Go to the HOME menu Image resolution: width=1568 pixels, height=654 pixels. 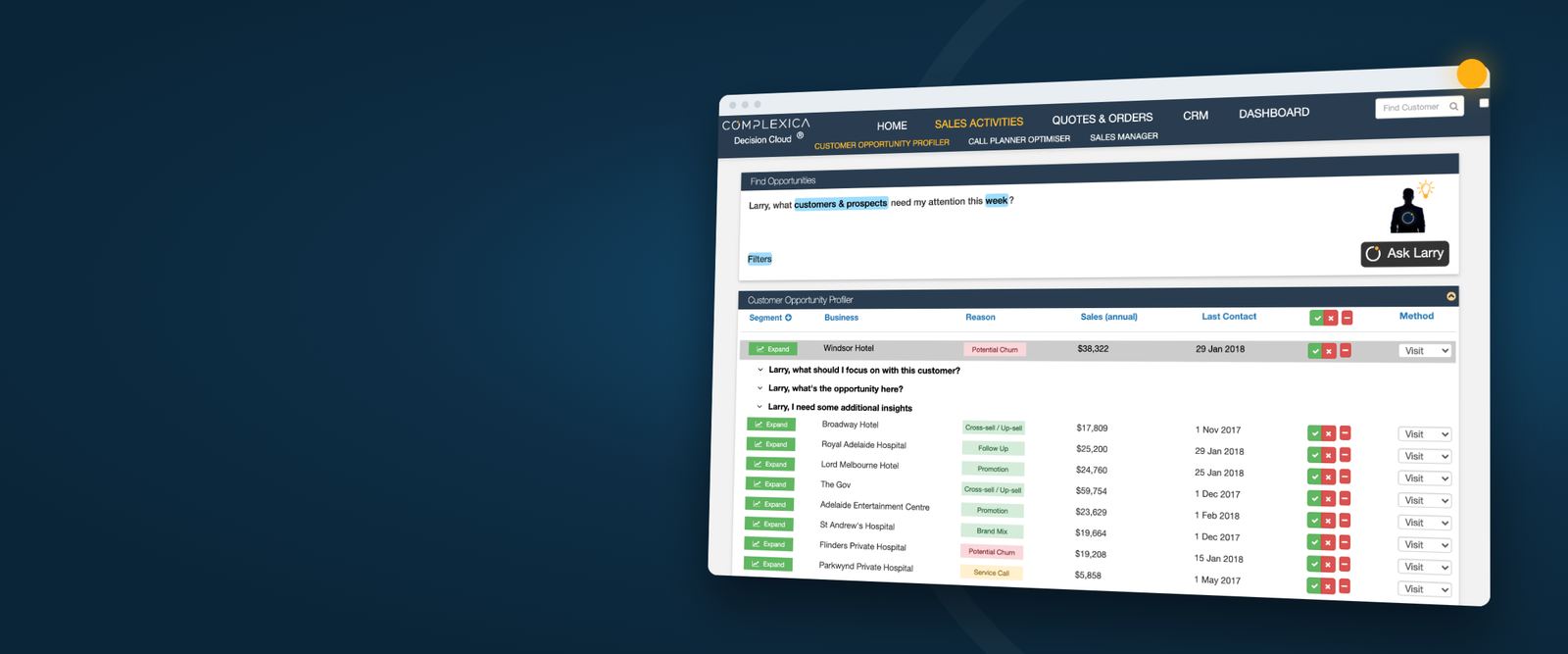click(x=892, y=126)
